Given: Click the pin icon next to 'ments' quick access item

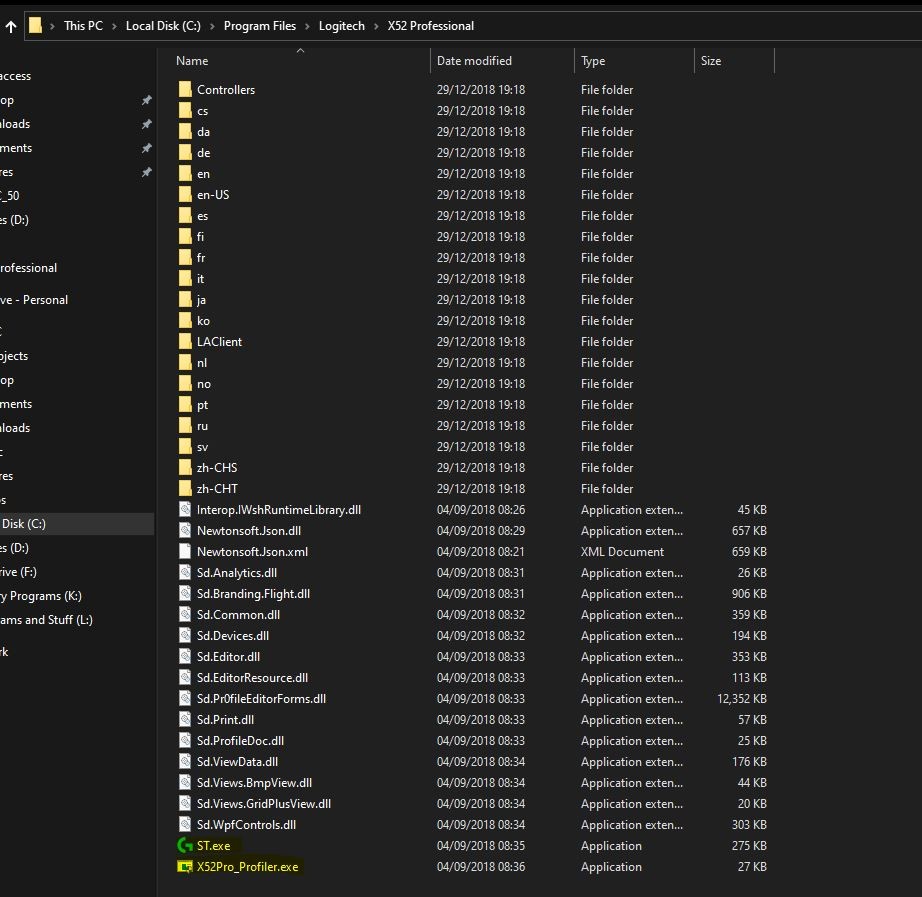Looking at the screenshot, I should point(146,148).
